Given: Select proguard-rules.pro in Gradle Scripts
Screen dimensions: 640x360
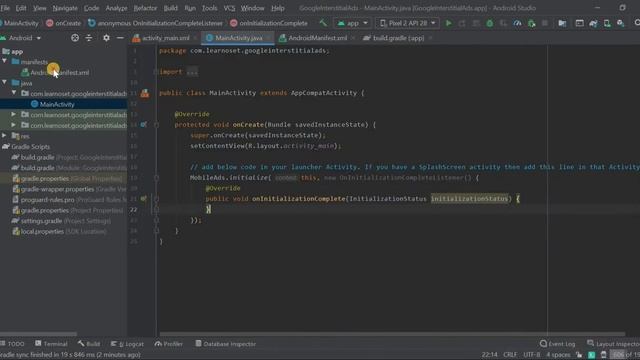Looking at the screenshot, I should pos(47,200).
